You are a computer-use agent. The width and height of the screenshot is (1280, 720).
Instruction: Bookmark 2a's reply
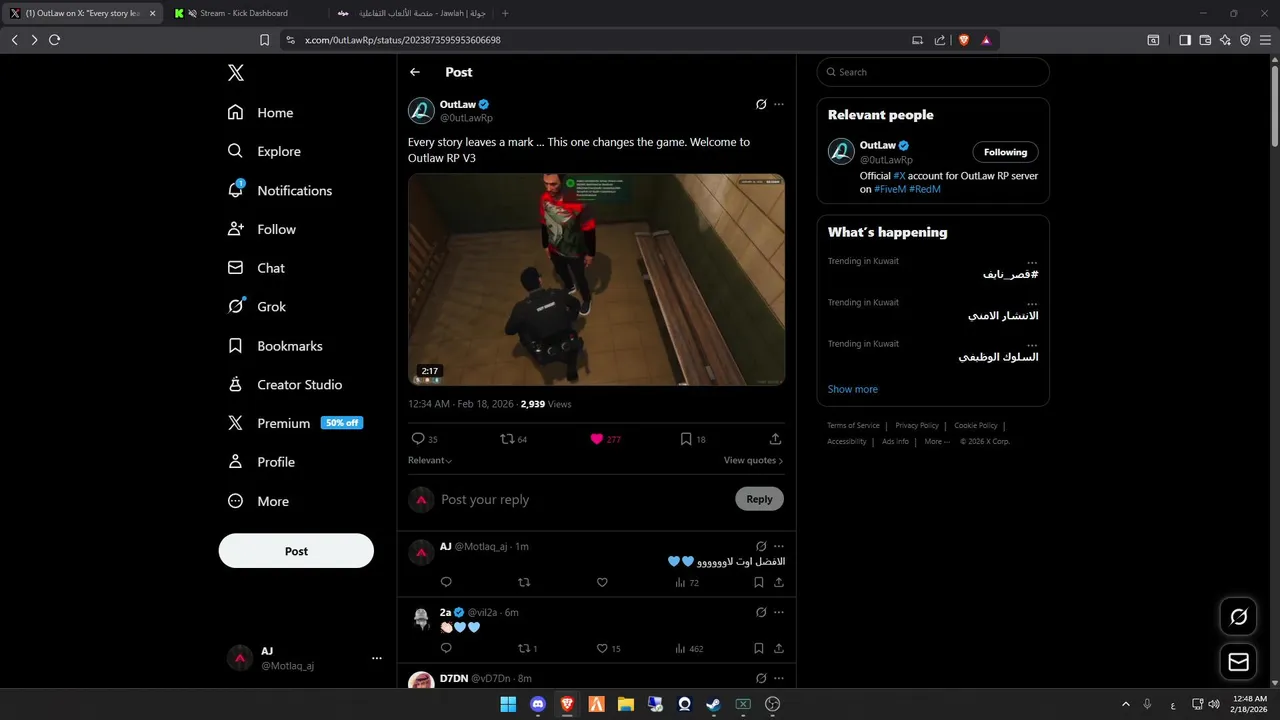click(x=759, y=649)
